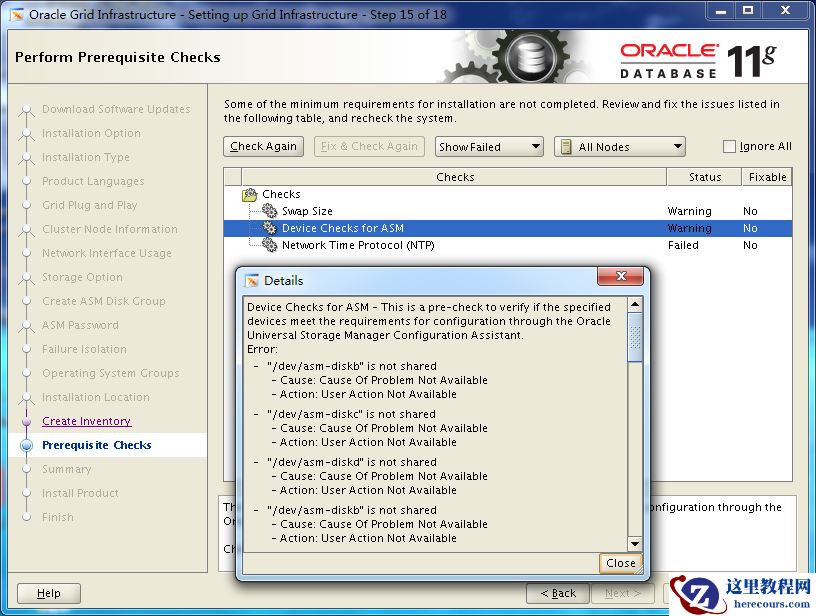This screenshot has height=616, width=816.
Task: Click the Storage Option step in sidebar
Action: [x=82, y=277]
